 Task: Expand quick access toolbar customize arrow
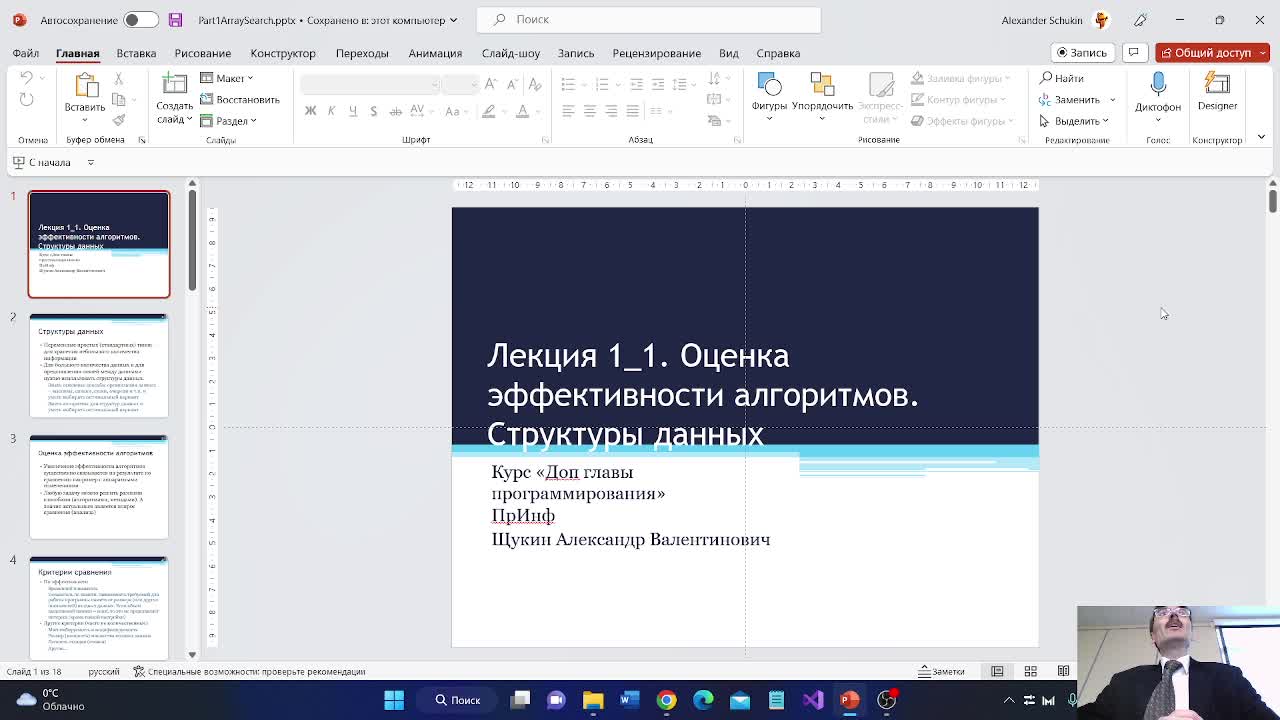[x=90, y=162]
